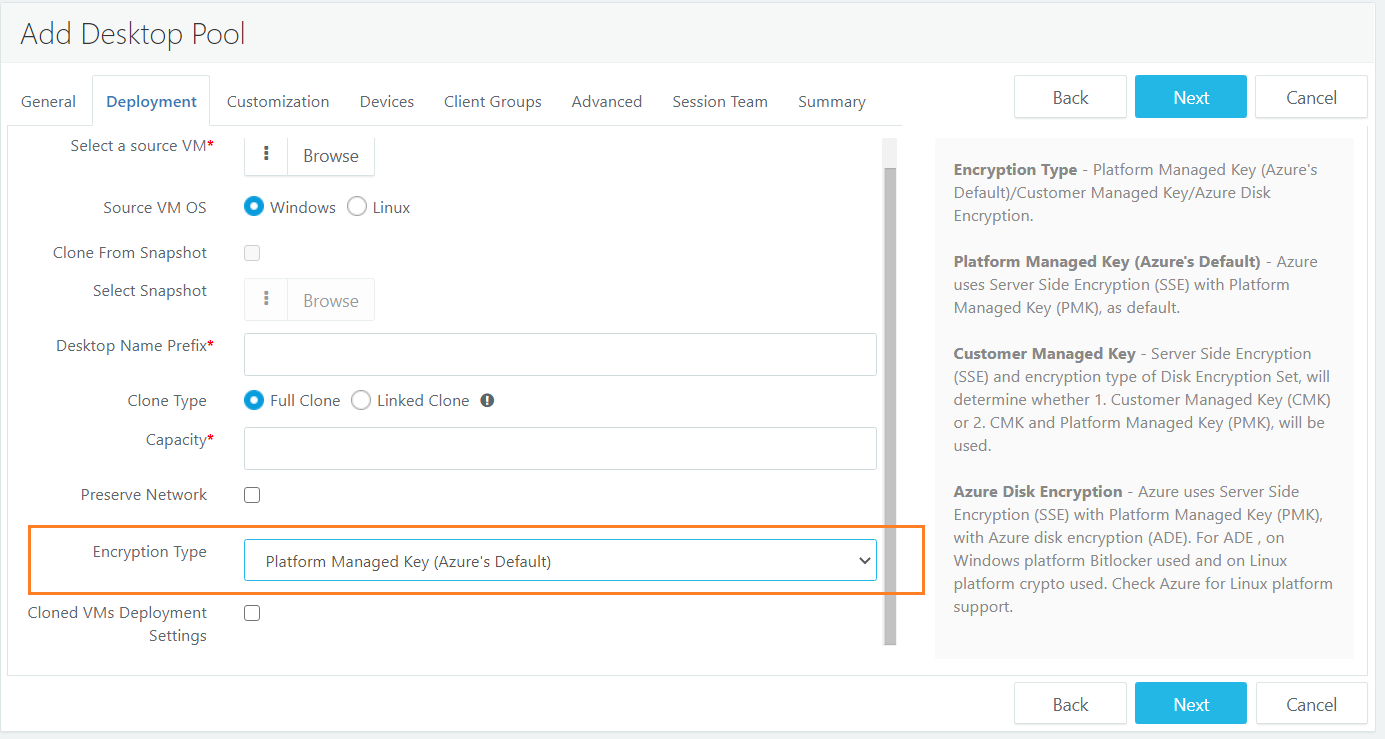Choose the Full Clone type
The width and height of the screenshot is (1385, 739).
(x=254, y=401)
